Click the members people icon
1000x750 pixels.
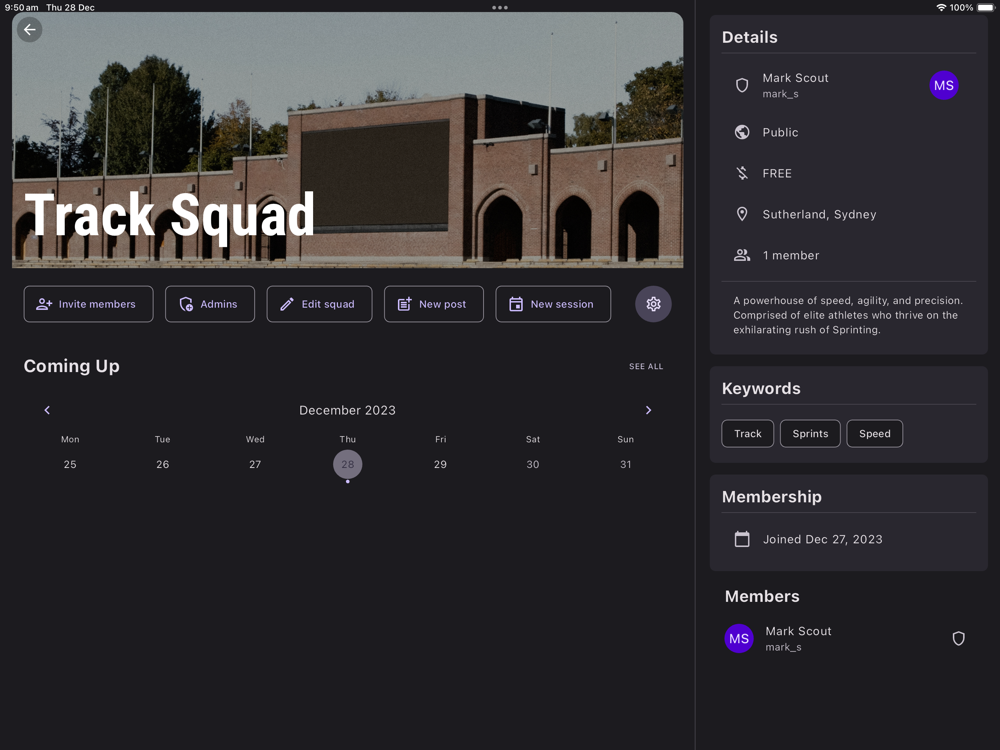(742, 255)
